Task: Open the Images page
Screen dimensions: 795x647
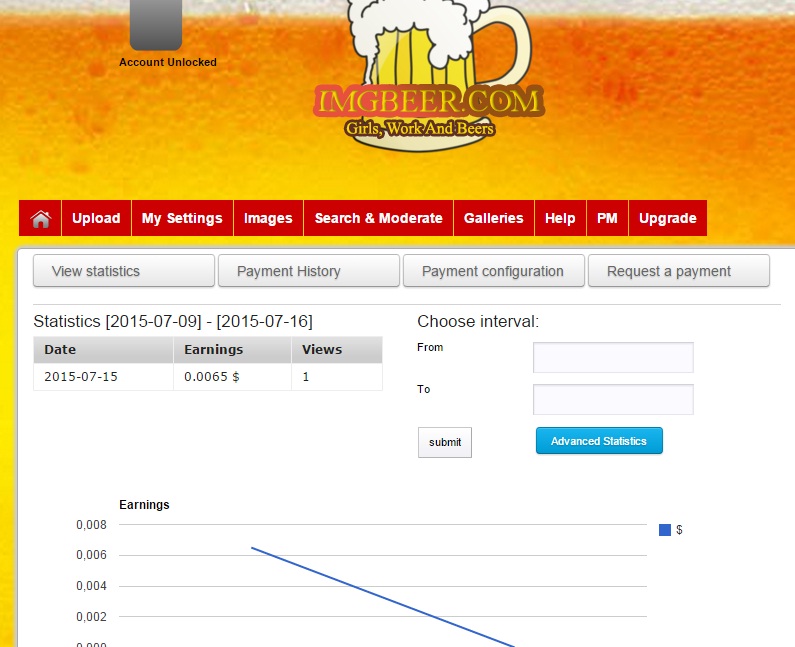Action: (268, 219)
